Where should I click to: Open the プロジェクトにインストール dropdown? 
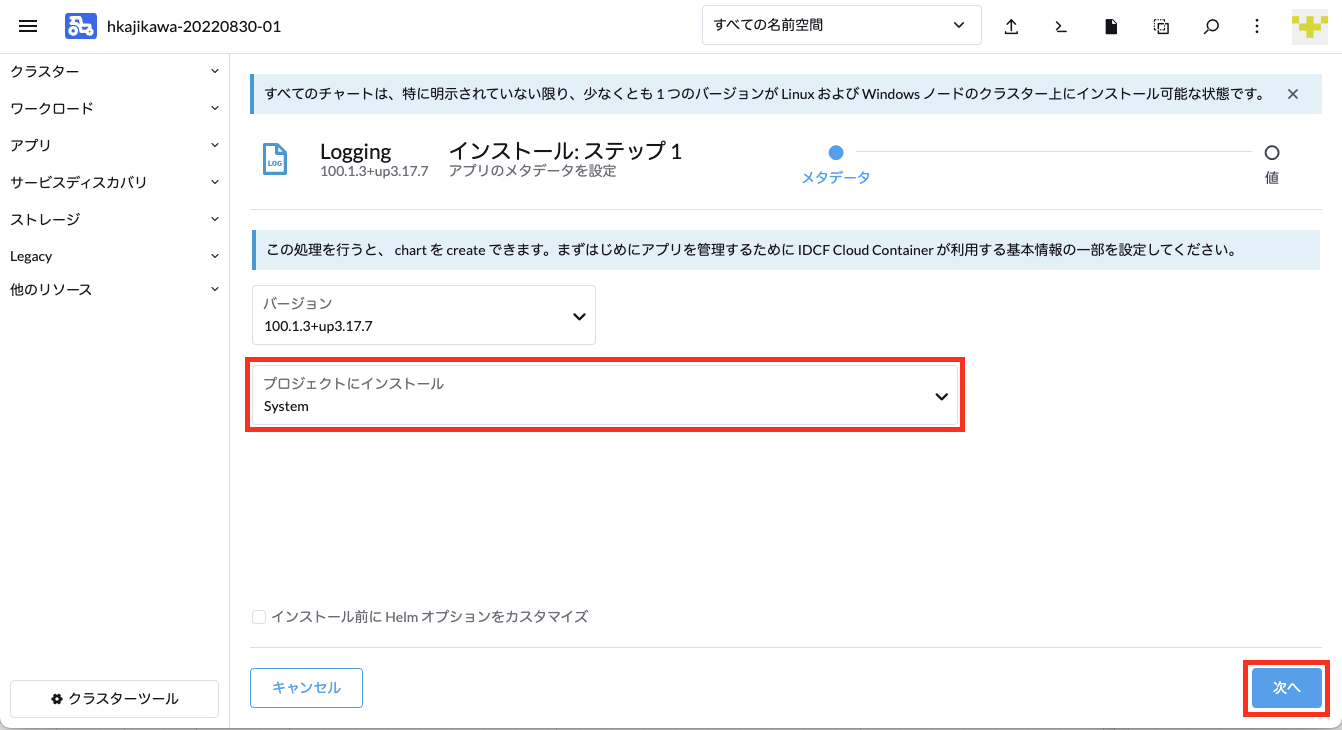pos(605,395)
